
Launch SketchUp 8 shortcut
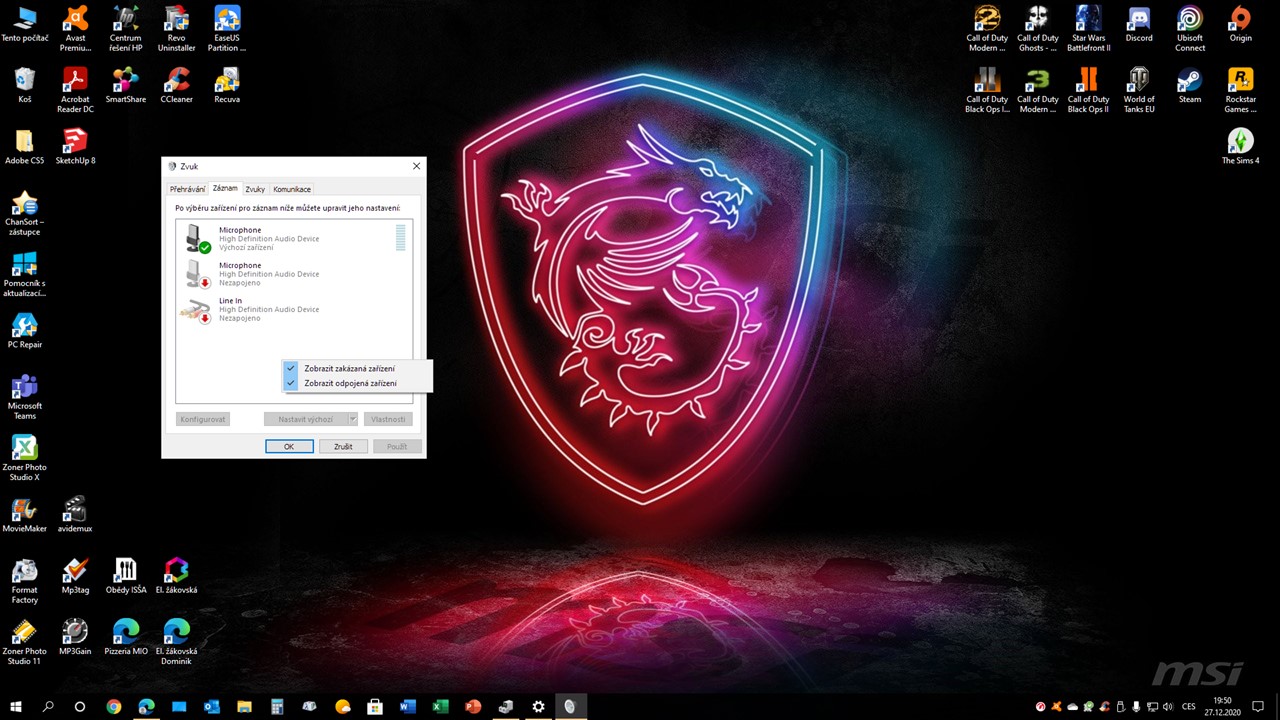[x=75, y=146]
